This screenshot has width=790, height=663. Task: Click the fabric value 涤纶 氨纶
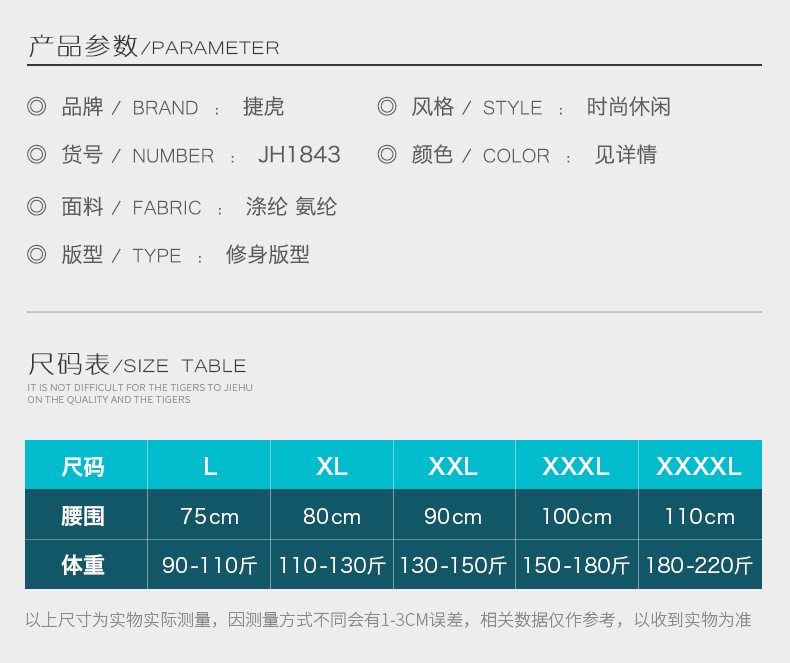[x=291, y=207]
